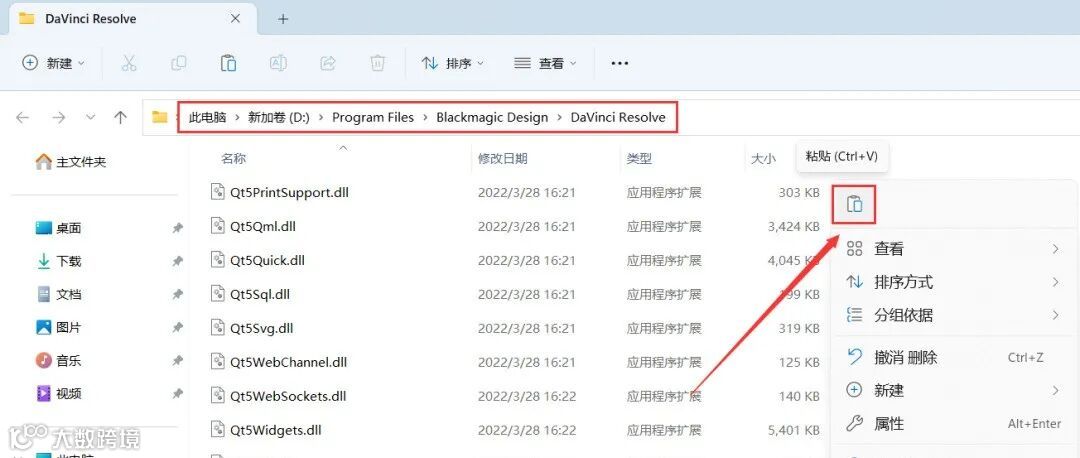The image size is (1080, 458).
Task: Open 图片 in navigation pane
Action: tap(59, 327)
